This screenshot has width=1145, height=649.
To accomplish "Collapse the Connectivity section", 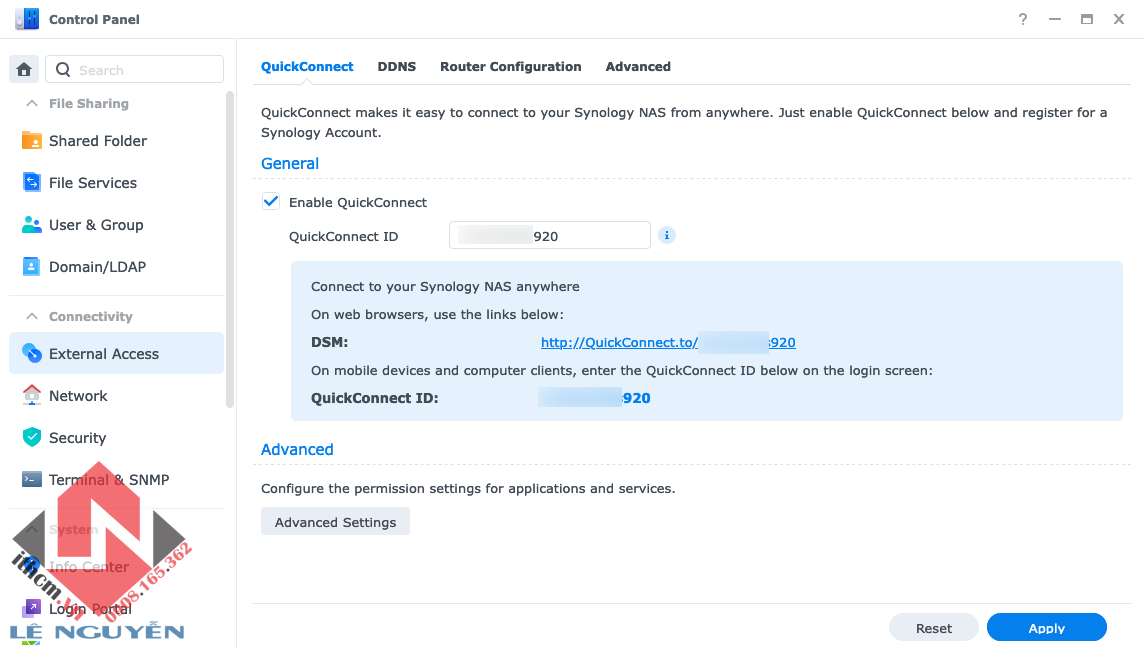I will 31,316.
